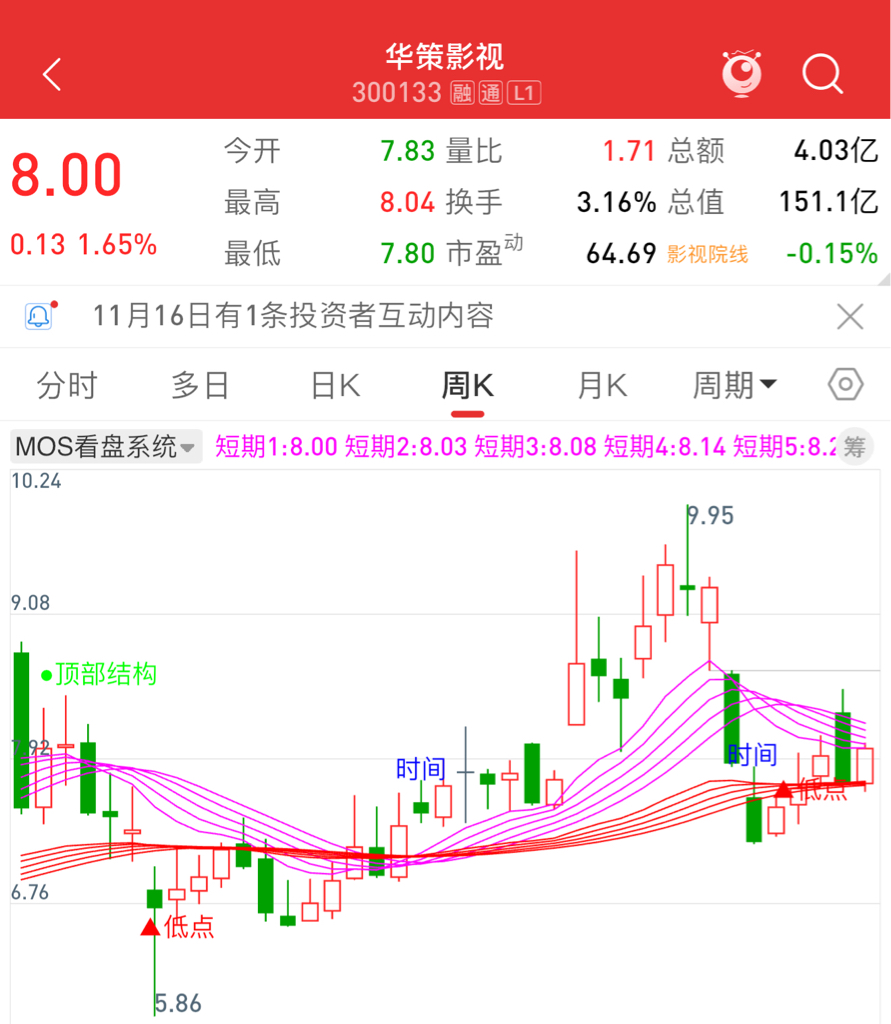Tap the stock code 300133
The height and width of the screenshot is (1024, 891).
[397, 93]
